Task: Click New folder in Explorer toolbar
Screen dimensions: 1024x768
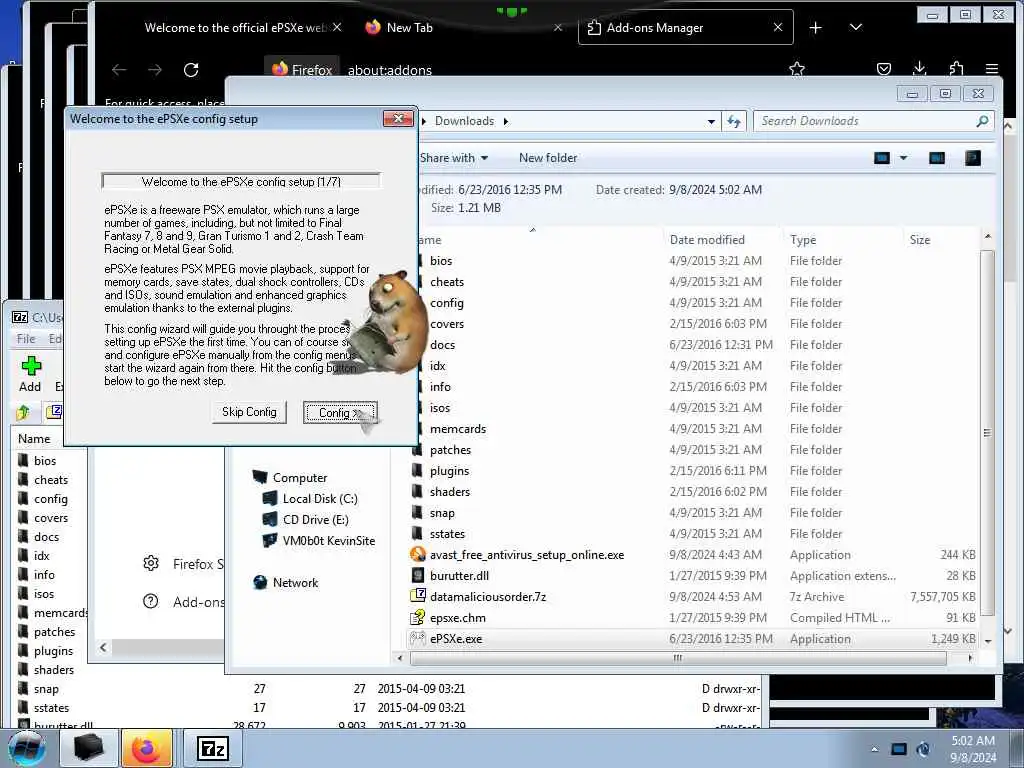Action: 548,158
